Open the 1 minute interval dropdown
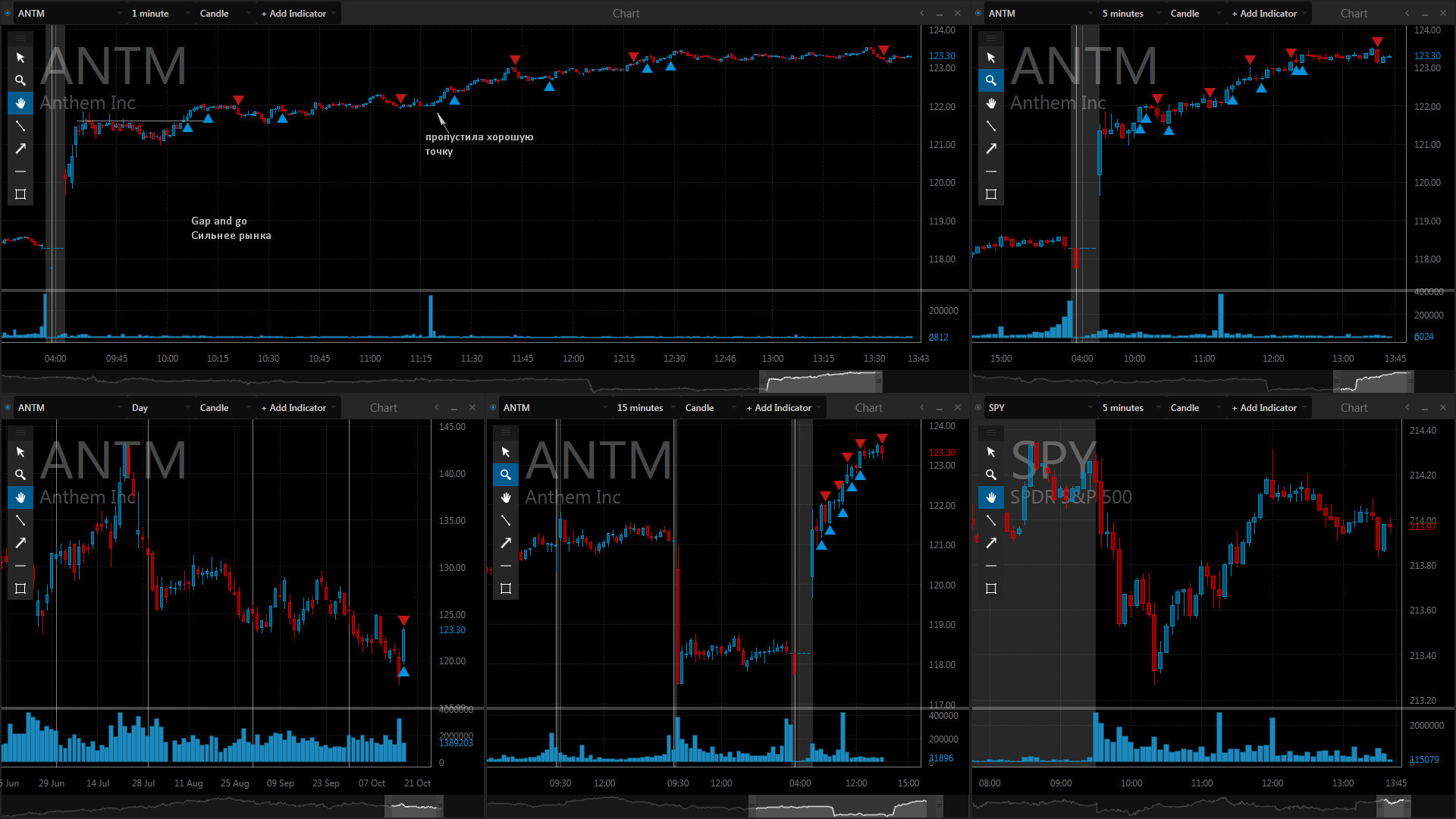 [x=160, y=14]
